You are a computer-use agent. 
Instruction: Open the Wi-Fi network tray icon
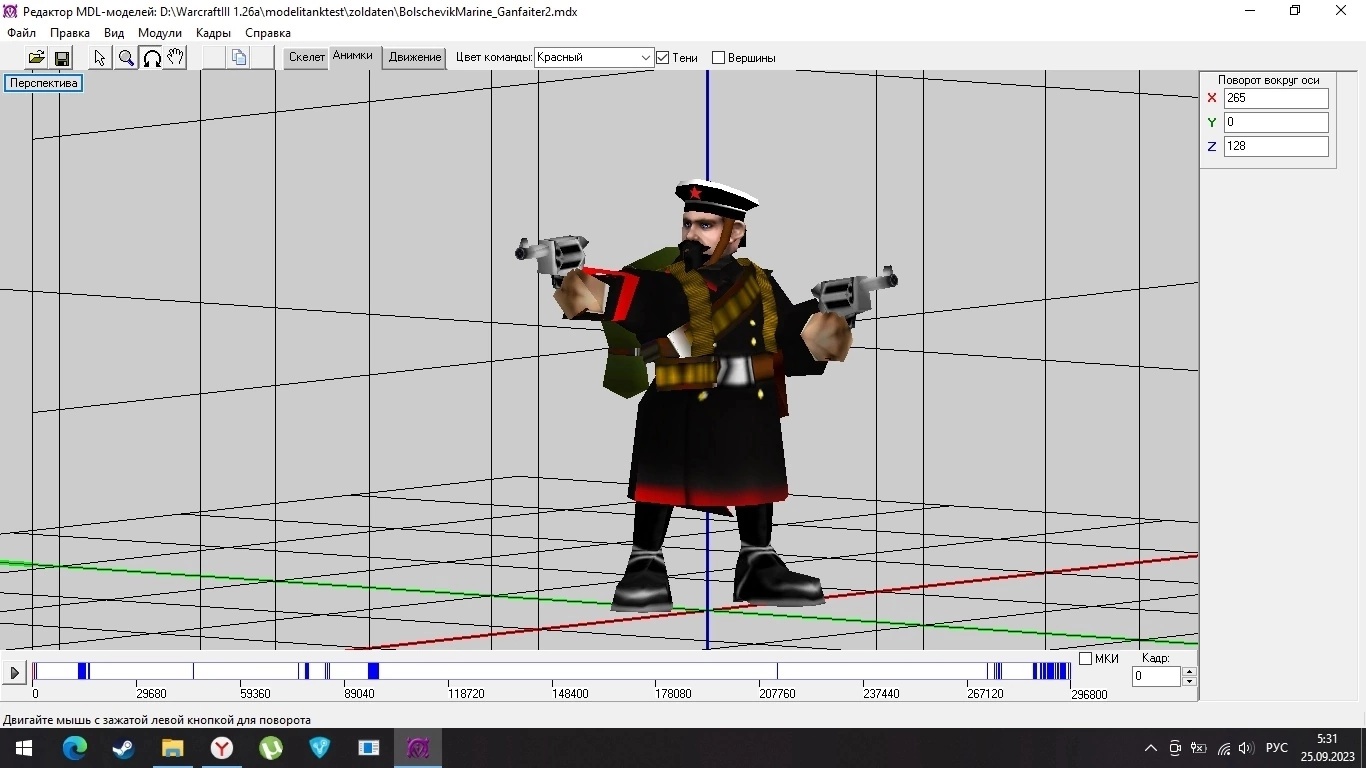point(1223,748)
